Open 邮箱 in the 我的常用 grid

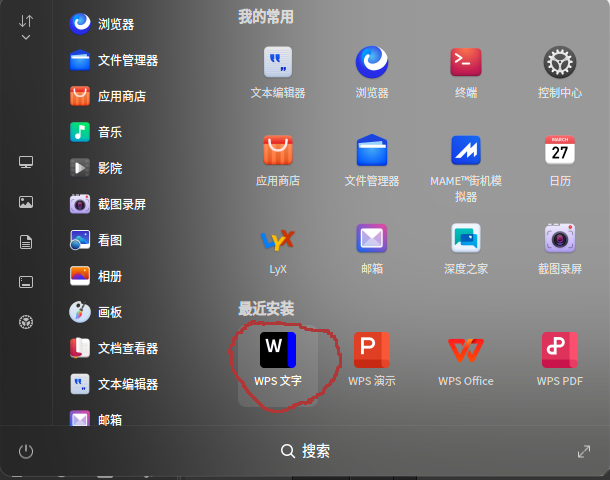[x=372, y=249]
